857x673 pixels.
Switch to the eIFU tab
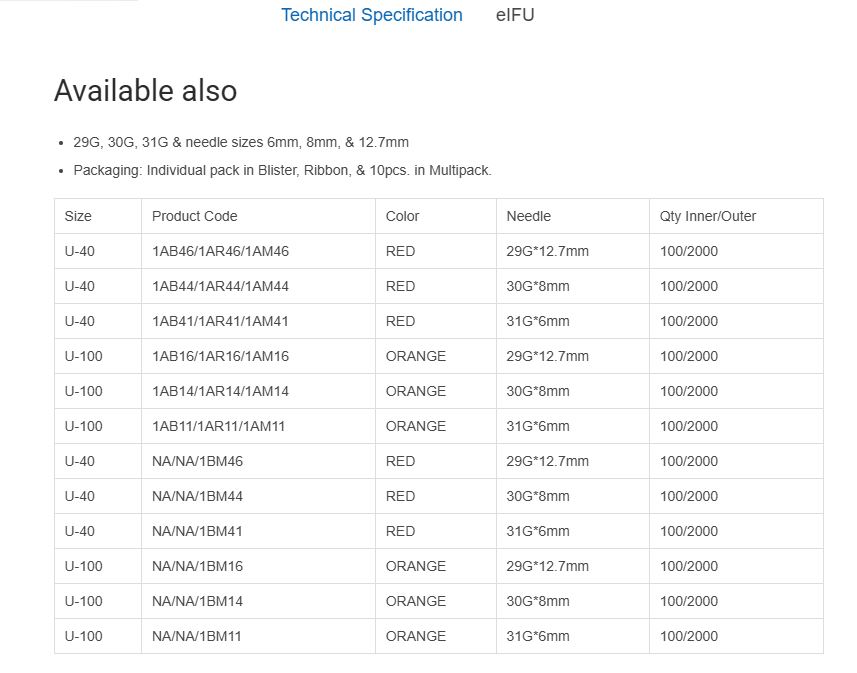click(x=515, y=15)
